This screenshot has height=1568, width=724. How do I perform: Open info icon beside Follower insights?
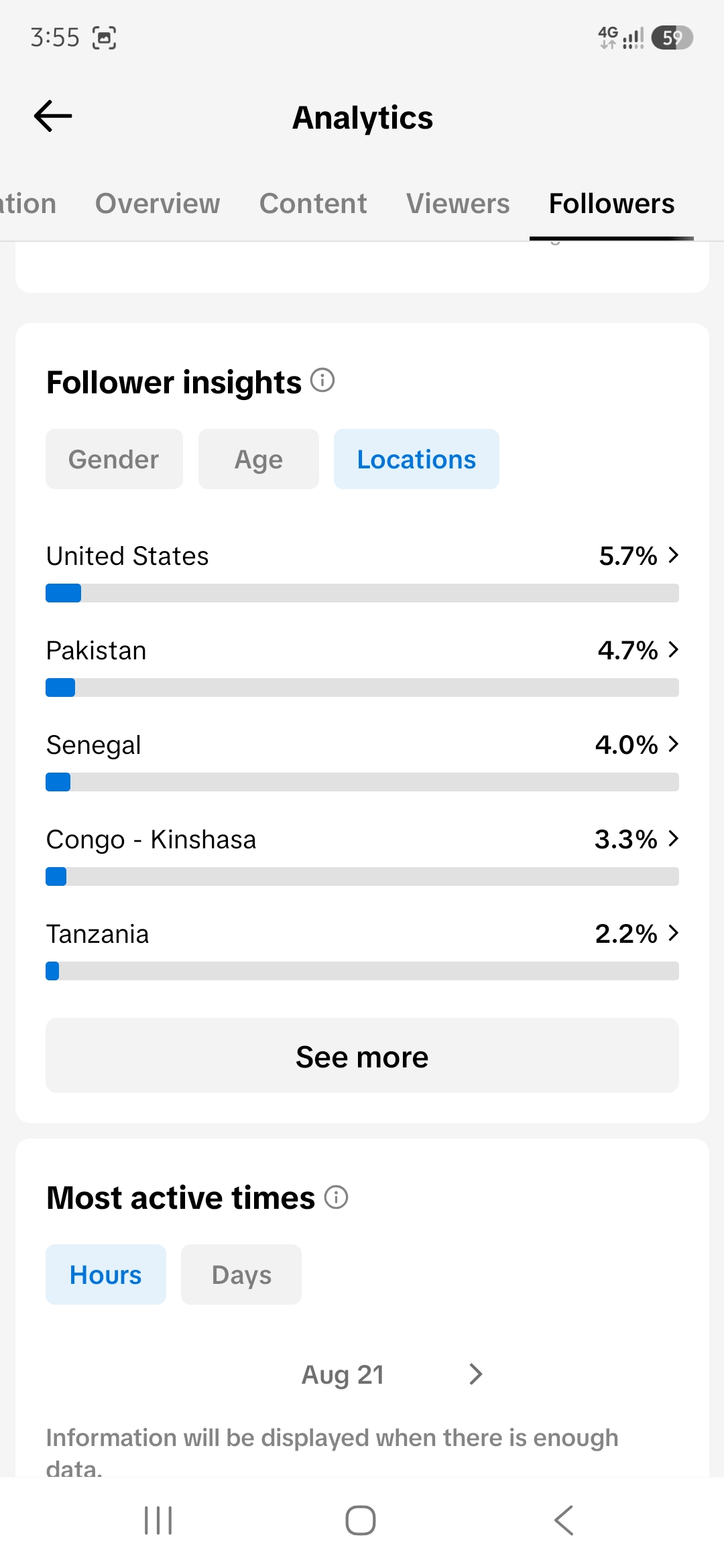(322, 381)
